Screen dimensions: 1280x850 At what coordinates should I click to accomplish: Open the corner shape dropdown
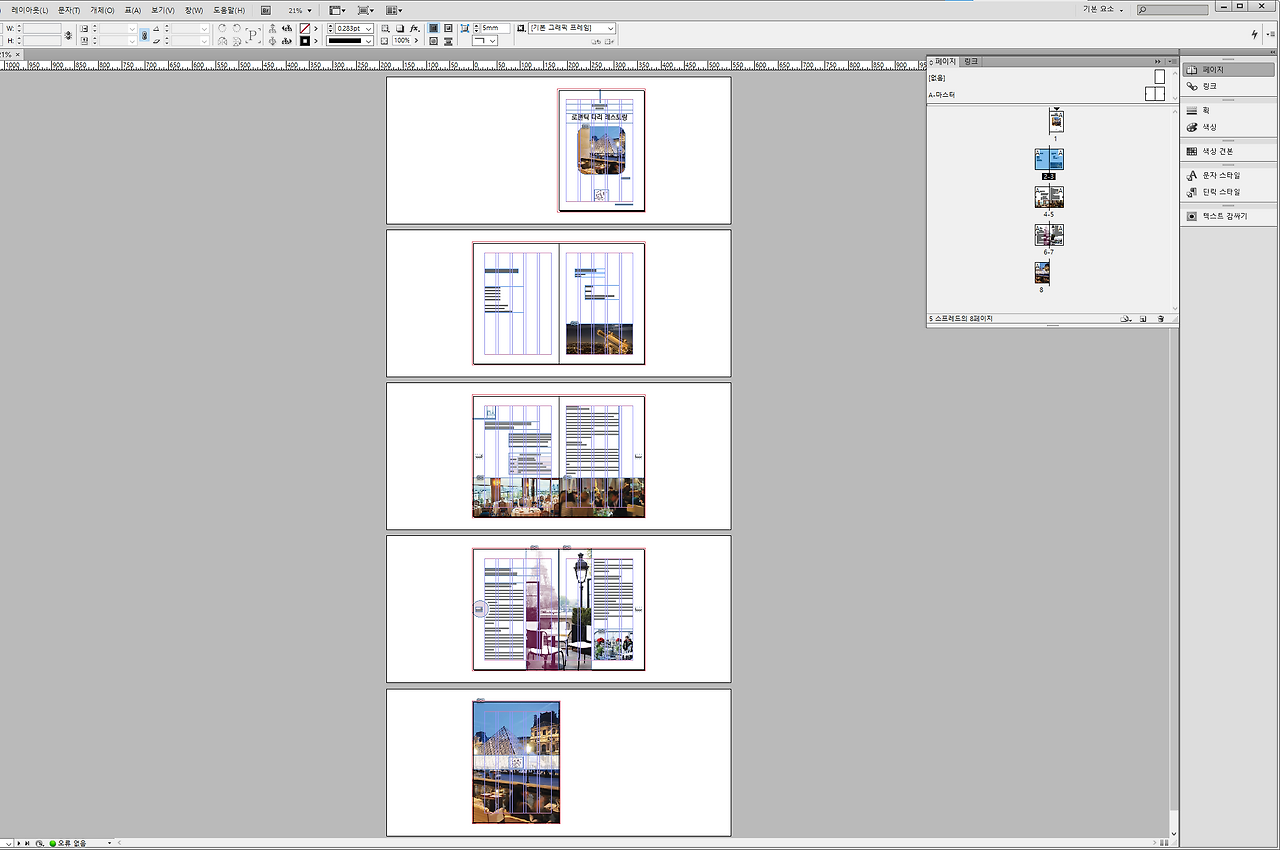pyautogui.click(x=486, y=41)
